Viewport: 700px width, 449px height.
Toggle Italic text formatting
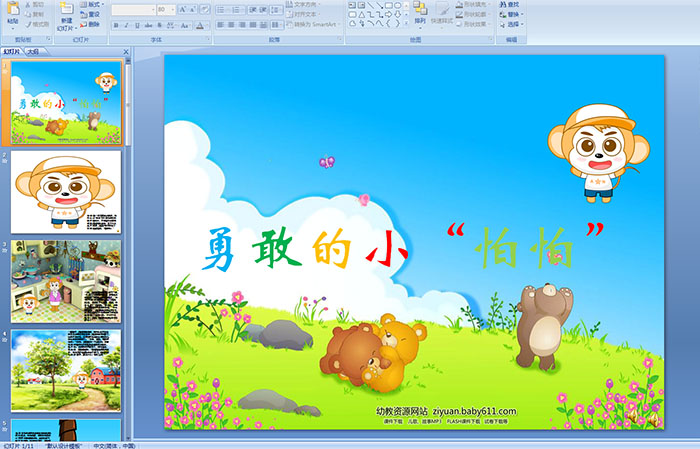point(125,24)
